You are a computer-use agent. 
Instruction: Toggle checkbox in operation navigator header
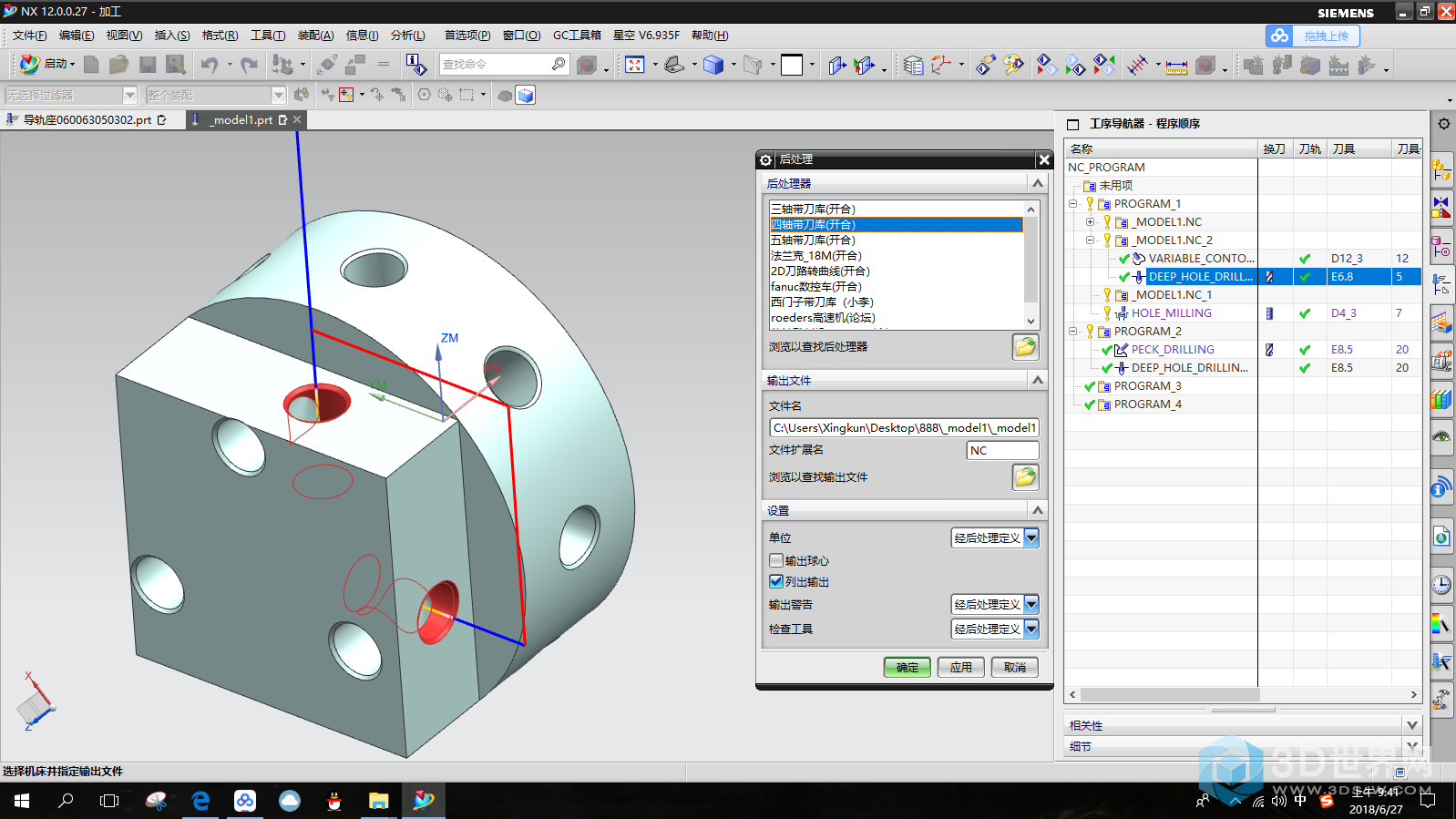pos(1072,124)
